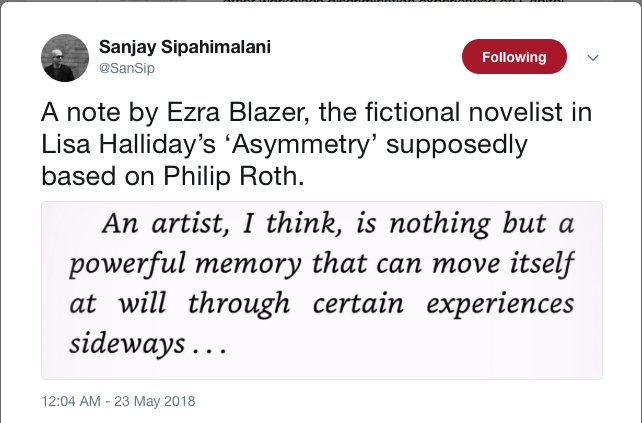View the author's profile photo thumbnail
The image size is (642, 423).
[x=66, y=57]
